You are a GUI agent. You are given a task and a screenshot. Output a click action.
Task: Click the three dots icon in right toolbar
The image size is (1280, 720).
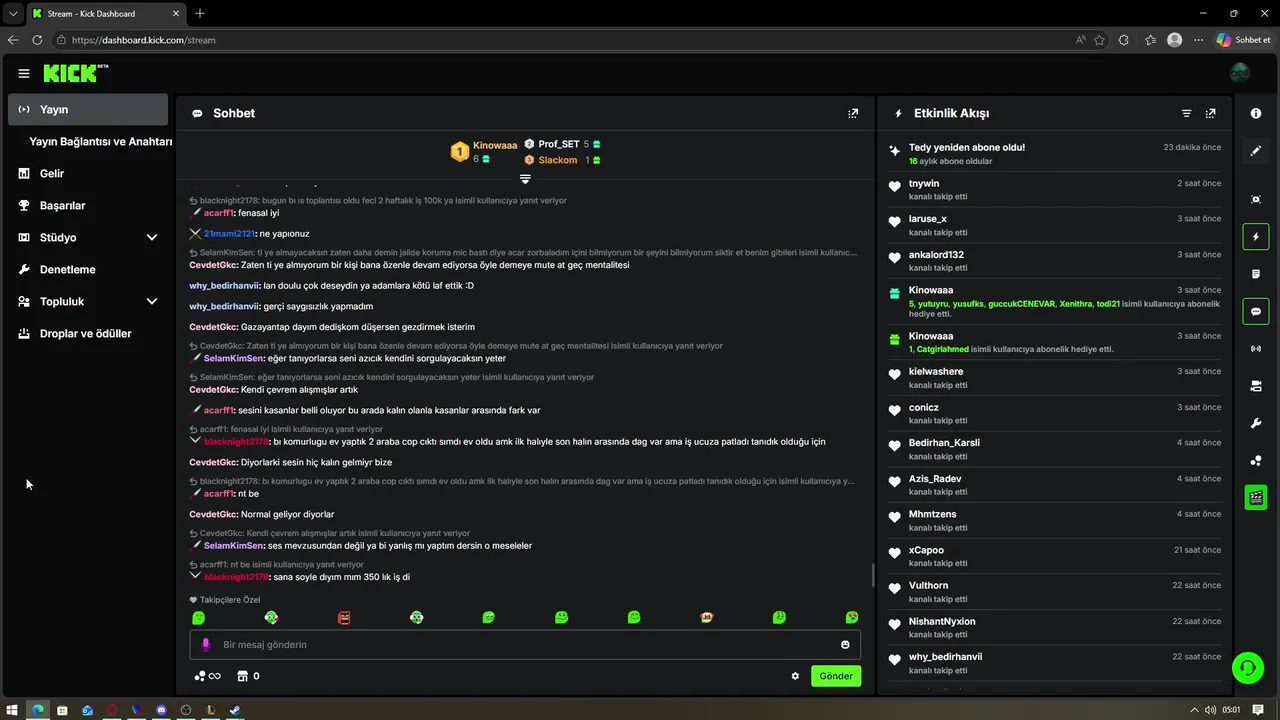tap(1256, 461)
